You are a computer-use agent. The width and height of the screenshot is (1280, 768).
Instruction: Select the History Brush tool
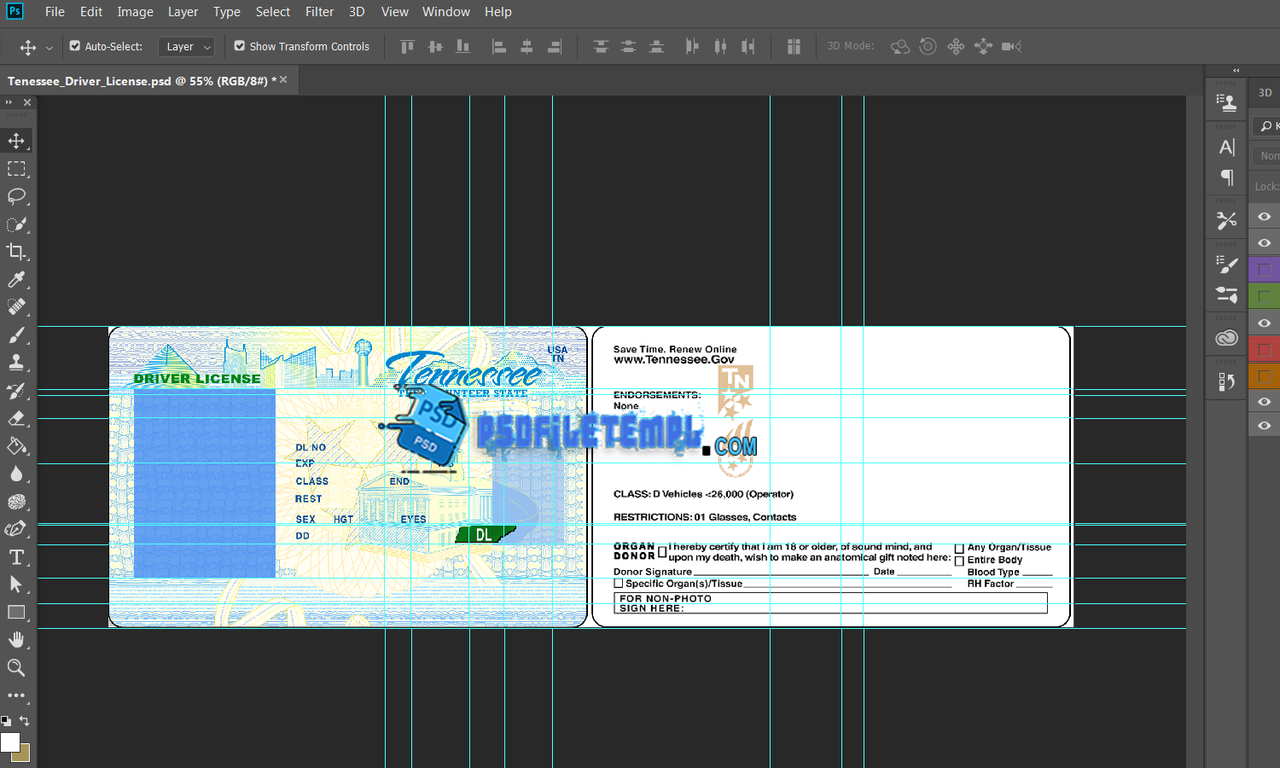tap(17, 391)
